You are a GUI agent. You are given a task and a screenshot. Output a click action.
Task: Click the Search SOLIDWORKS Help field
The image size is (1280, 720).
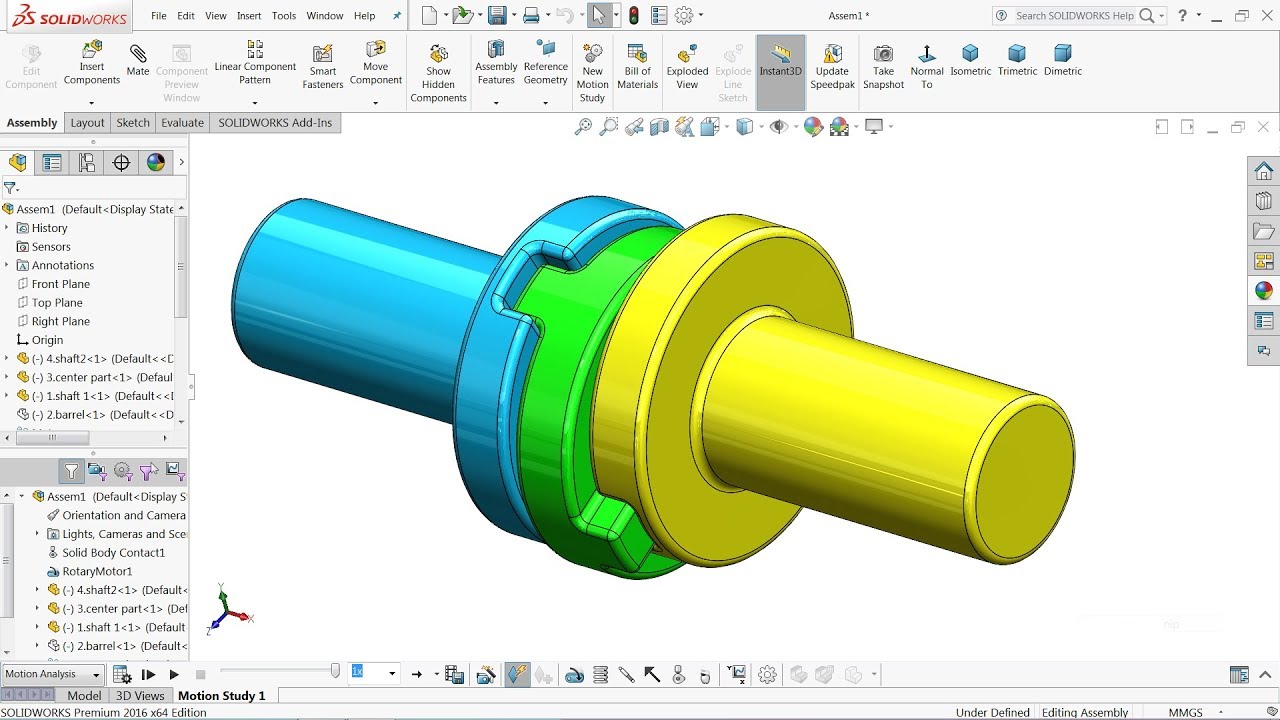(1074, 16)
